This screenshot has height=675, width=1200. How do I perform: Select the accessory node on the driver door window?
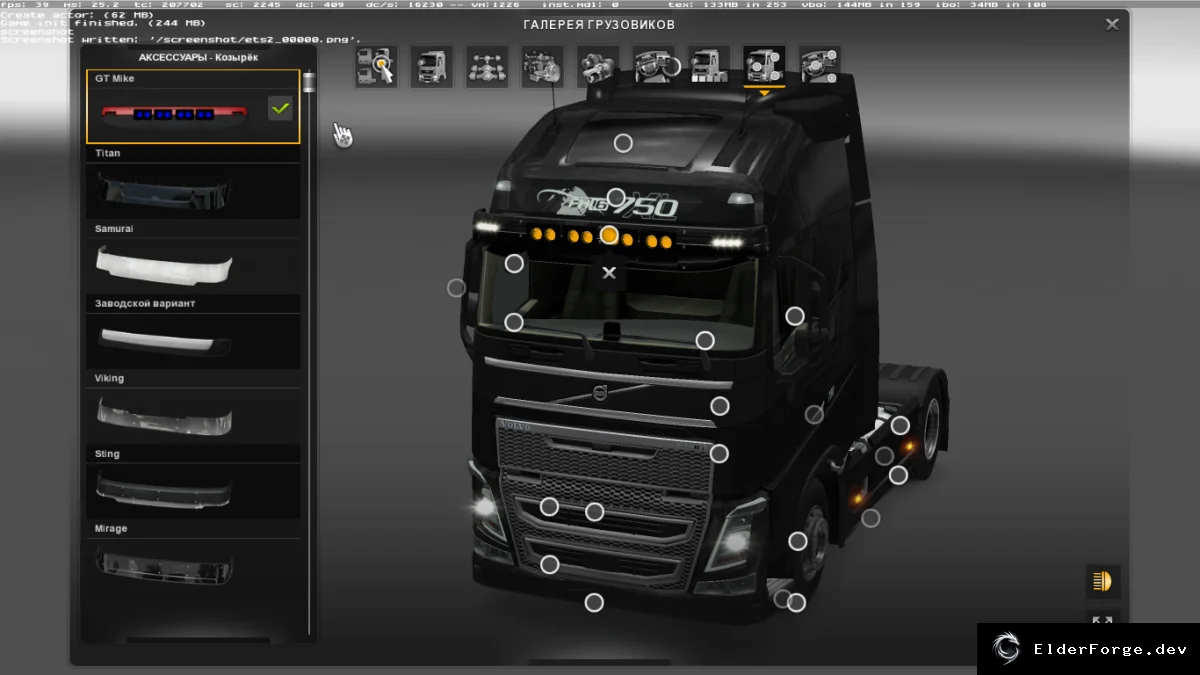(794, 316)
